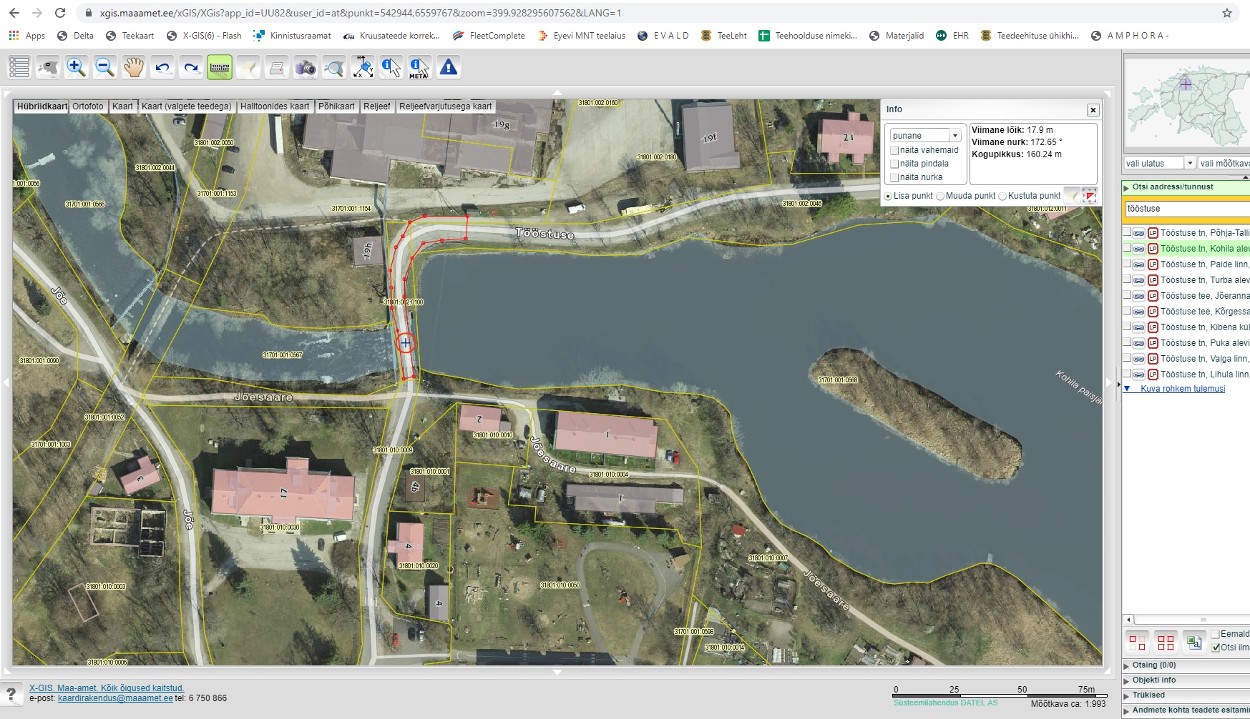Select the 'Muuda punkt' radio button

(939, 196)
